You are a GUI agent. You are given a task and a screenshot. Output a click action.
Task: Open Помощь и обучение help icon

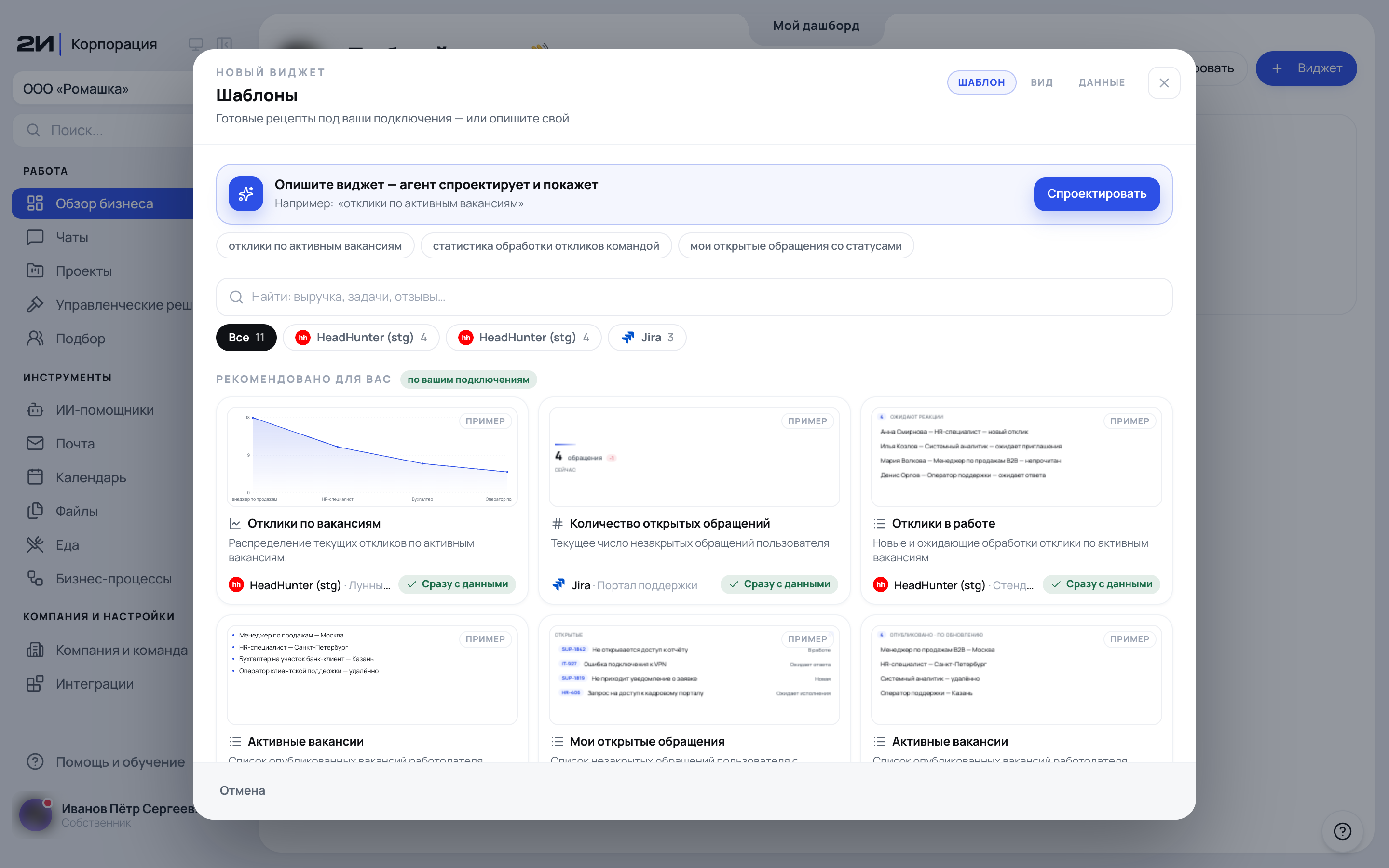(35, 762)
